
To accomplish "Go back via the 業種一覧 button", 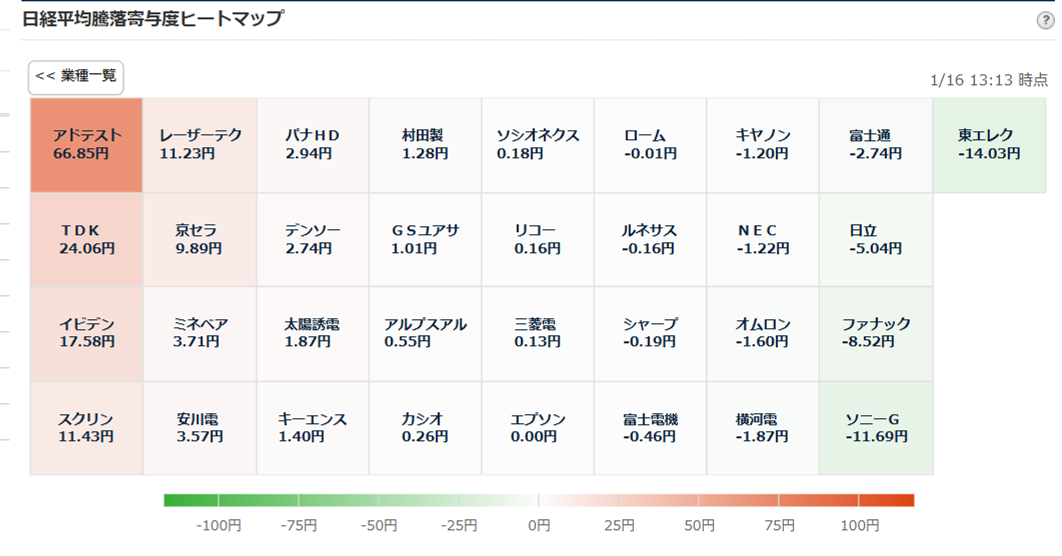I will 76,76.
